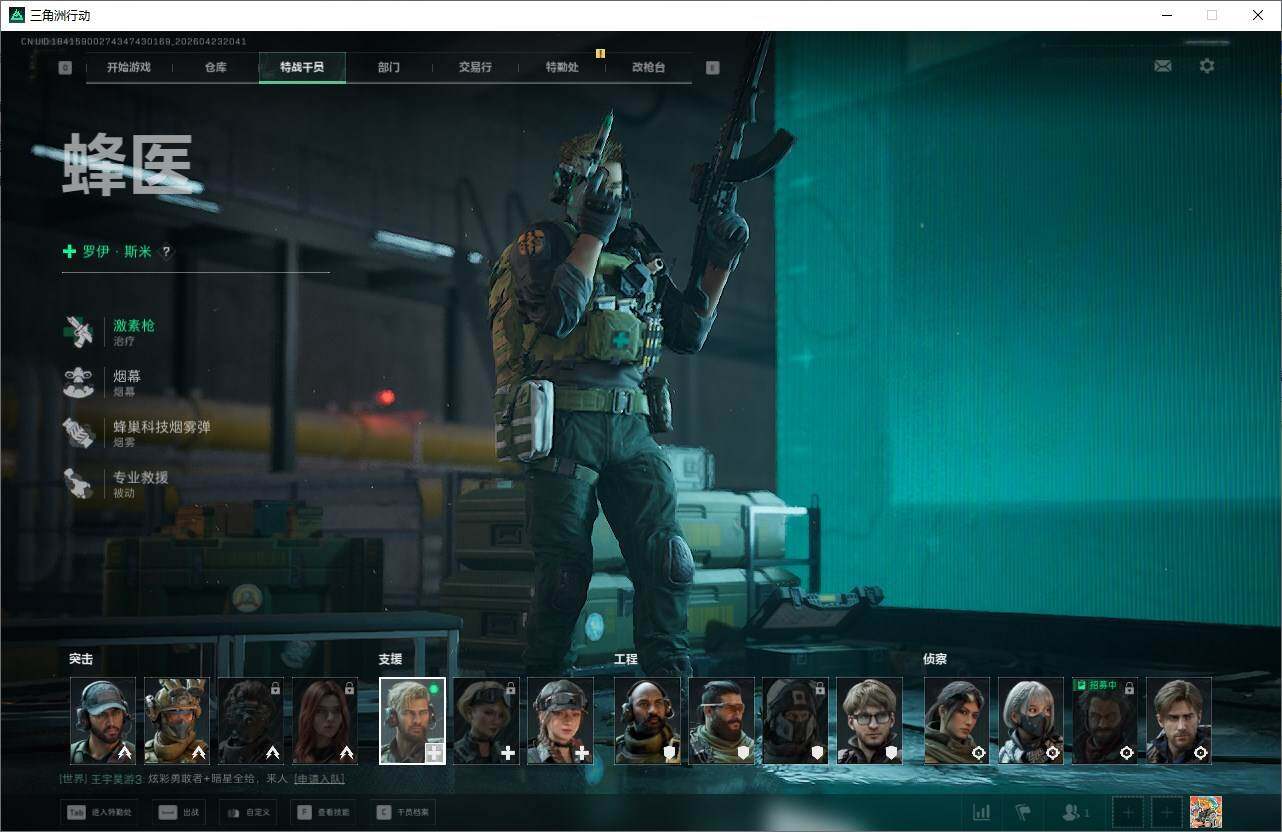Switch to the 交易行 tab

(475, 67)
